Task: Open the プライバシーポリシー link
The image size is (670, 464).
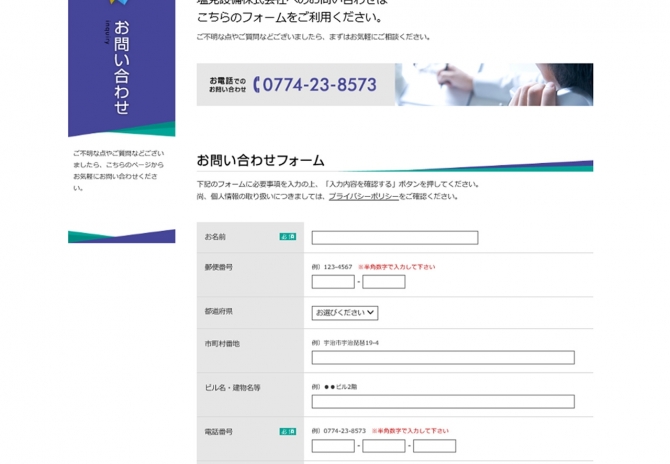Action: click(x=363, y=197)
